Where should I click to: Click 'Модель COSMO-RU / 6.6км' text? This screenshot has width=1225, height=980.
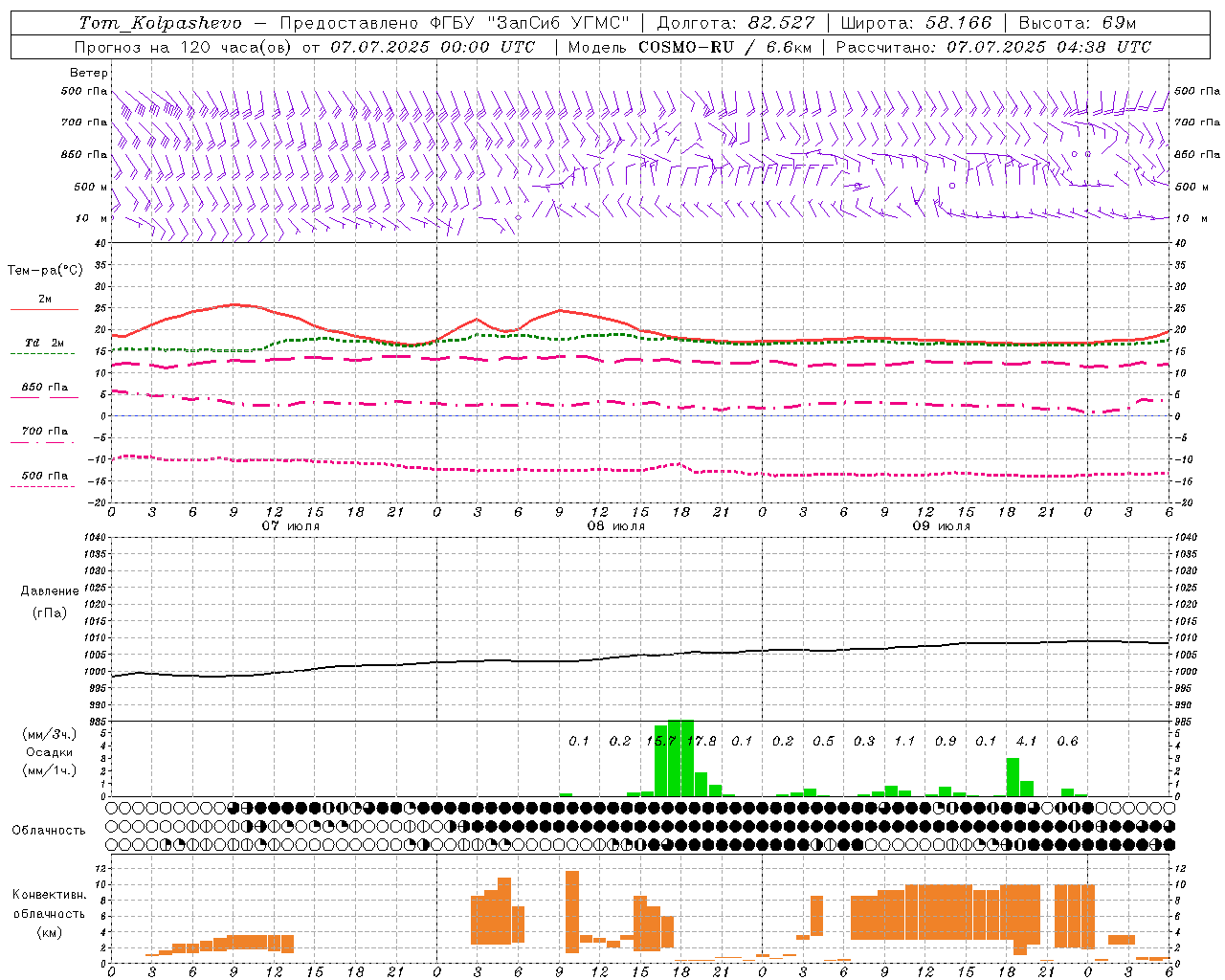(690, 47)
